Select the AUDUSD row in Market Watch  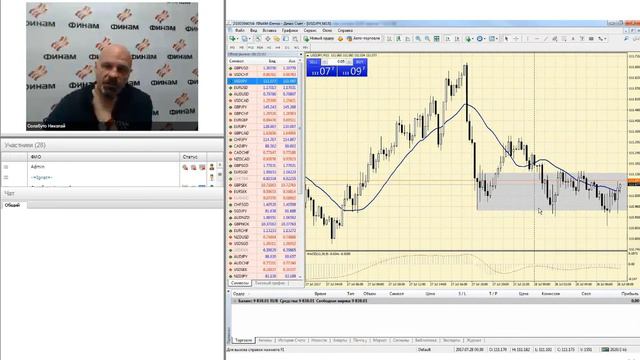(x=262, y=94)
